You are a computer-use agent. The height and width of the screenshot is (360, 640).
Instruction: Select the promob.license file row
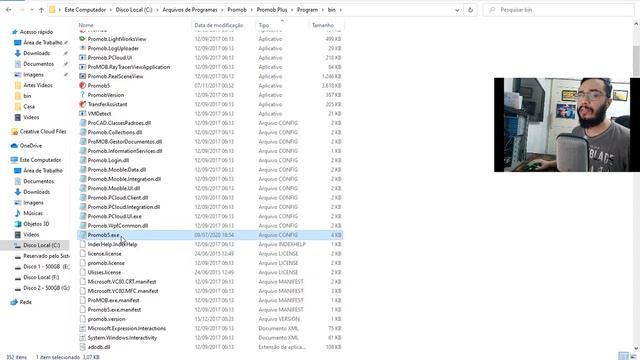210,263
